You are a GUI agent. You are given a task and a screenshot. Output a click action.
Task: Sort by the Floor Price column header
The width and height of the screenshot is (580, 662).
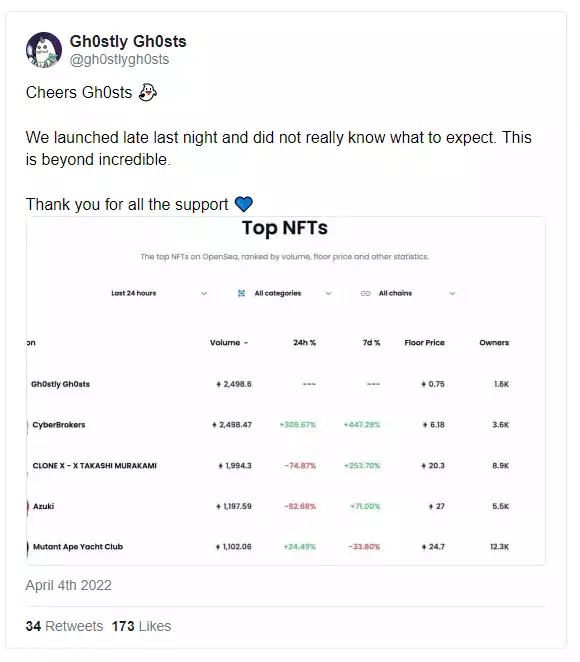point(424,343)
